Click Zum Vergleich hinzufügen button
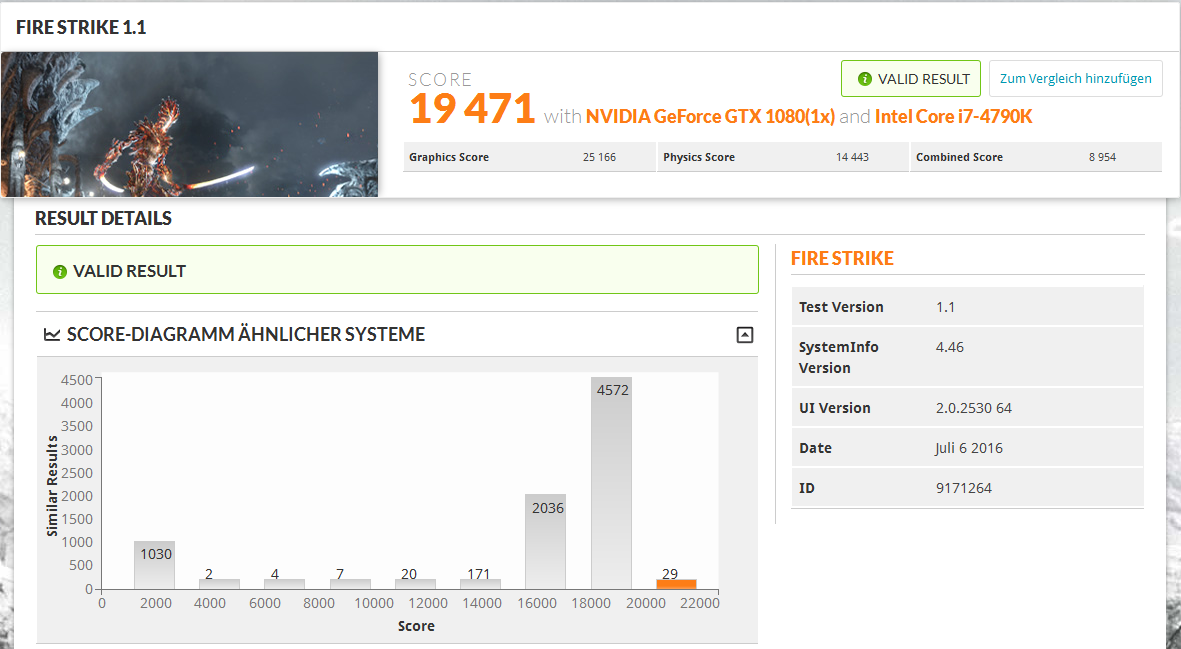Viewport: 1181px width, 649px height. tap(1076, 78)
